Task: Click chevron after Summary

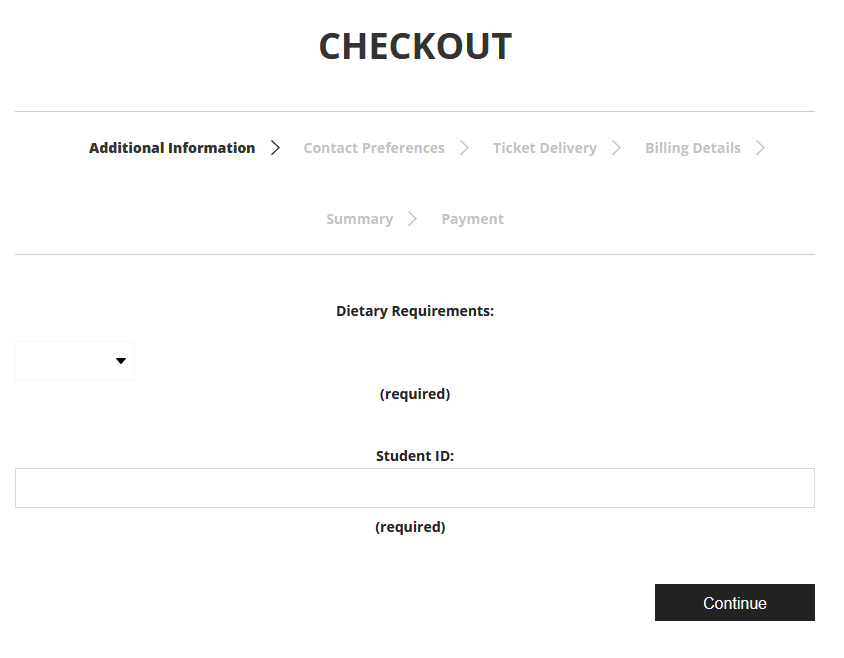Action: pos(412,219)
